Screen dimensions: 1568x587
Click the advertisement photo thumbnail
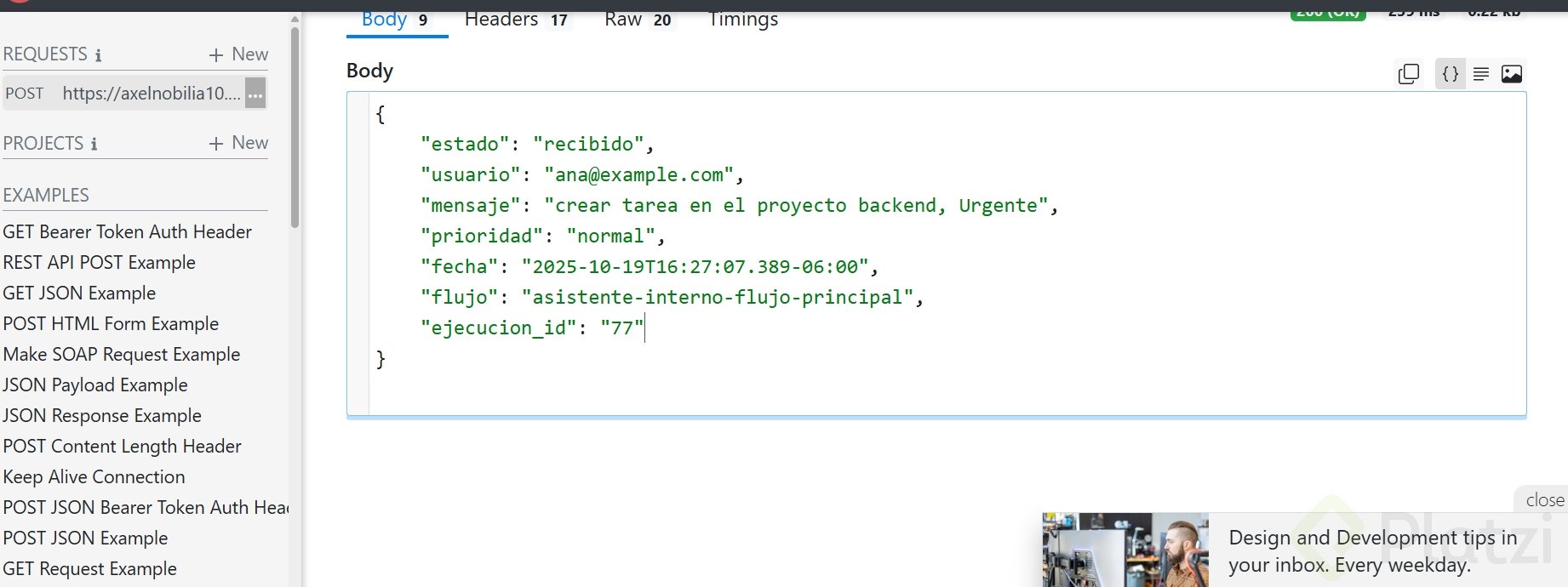click(1124, 550)
